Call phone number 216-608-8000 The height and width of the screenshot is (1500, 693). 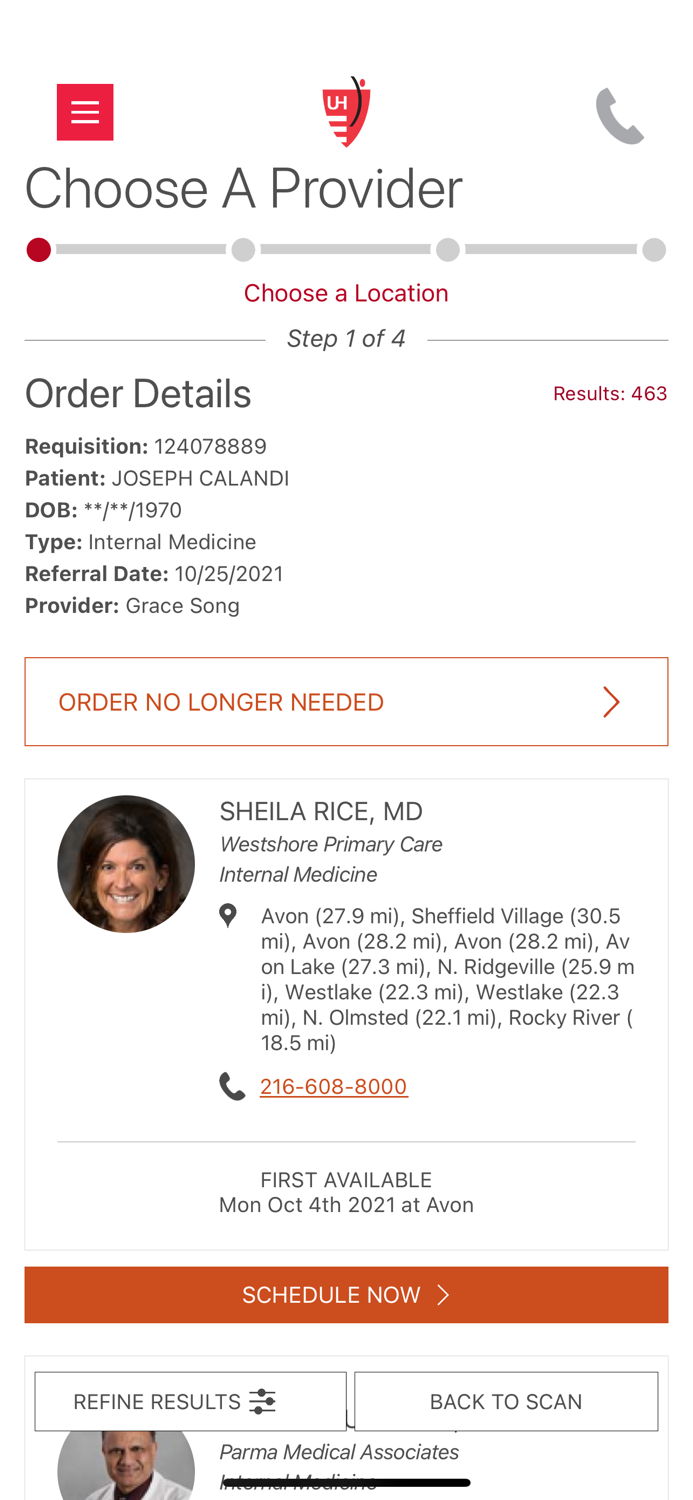(333, 1087)
